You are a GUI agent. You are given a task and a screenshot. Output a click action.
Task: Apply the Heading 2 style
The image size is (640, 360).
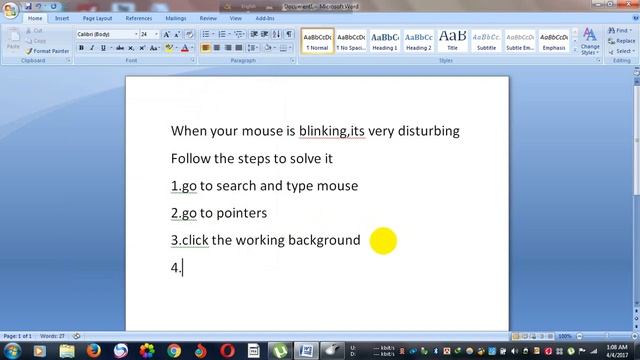[418, 41]
